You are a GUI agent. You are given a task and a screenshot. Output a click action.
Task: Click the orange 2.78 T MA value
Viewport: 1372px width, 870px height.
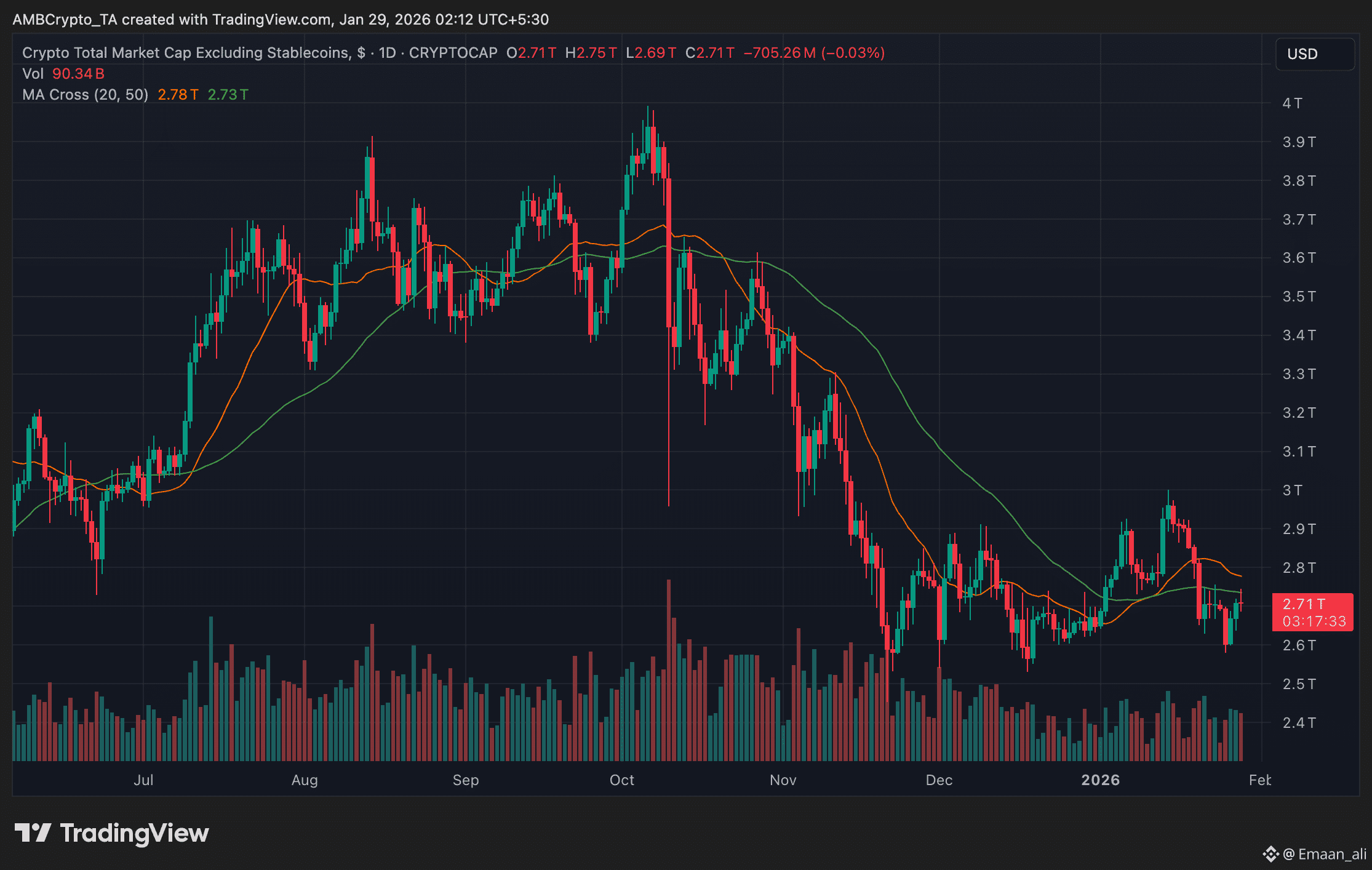point(178,95)
